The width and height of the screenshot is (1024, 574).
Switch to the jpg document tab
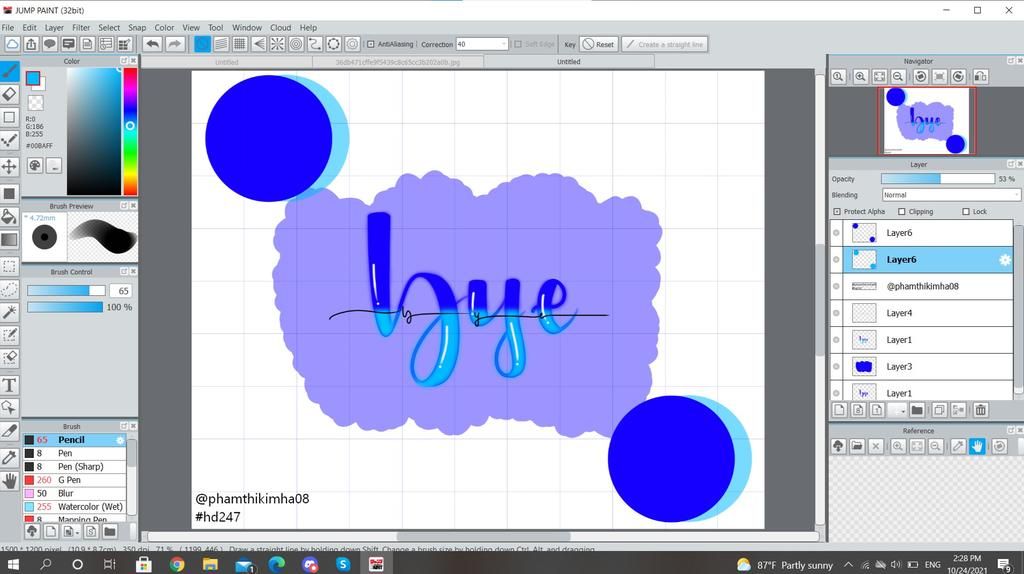click(x=398, y=62)
